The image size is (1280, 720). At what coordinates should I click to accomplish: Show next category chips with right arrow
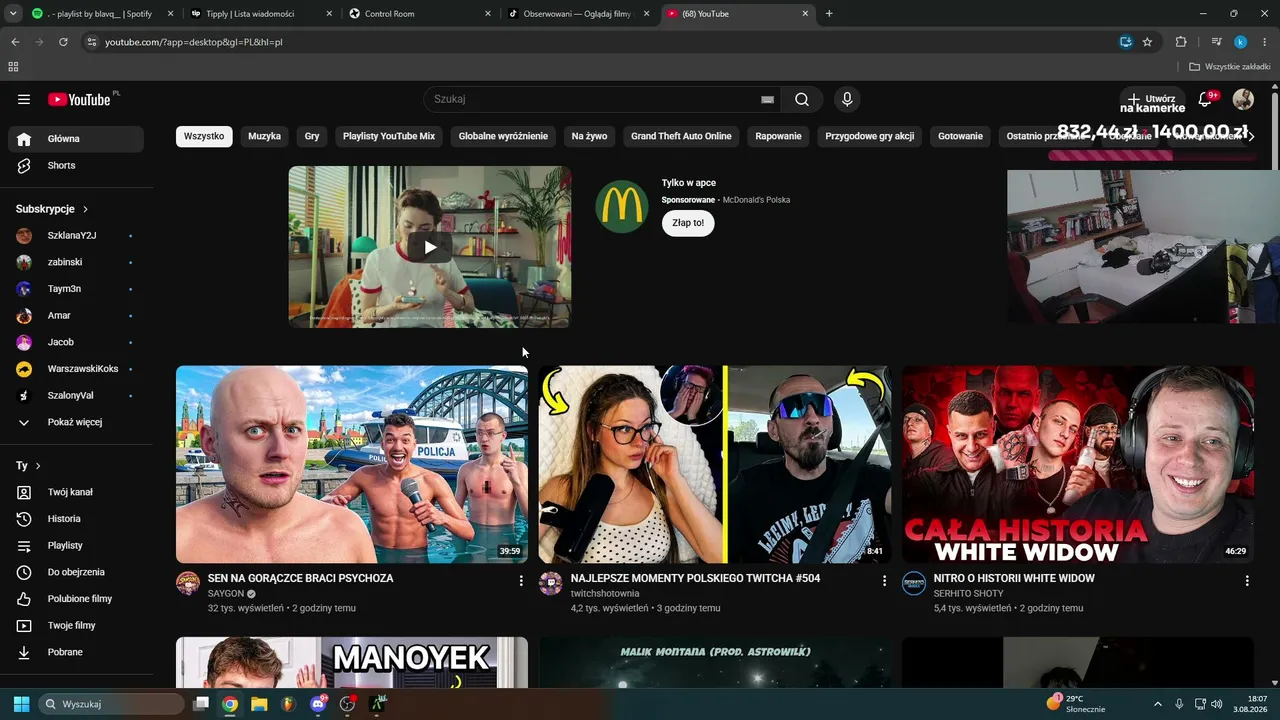coord(1250,136)
